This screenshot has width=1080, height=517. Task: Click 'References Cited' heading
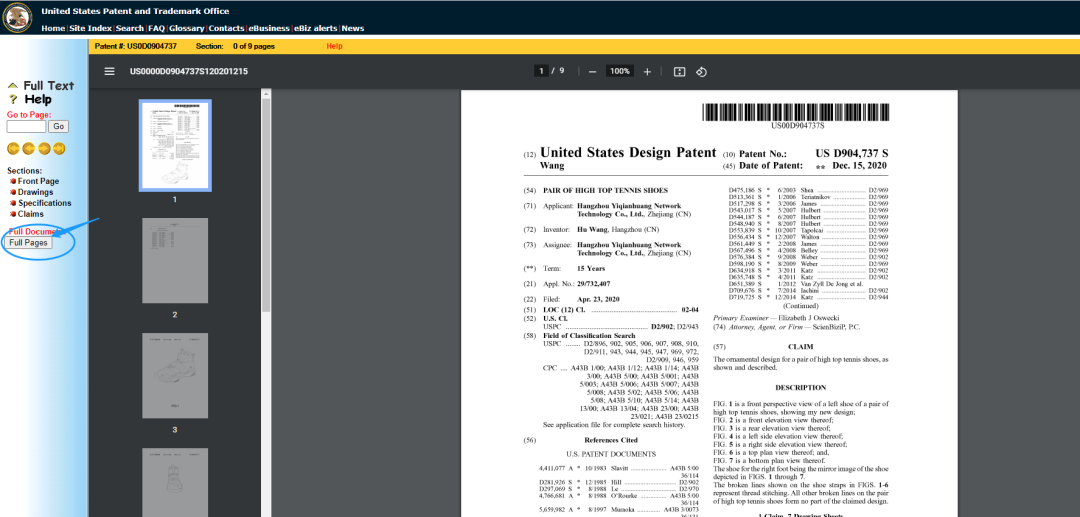point(611,440)
